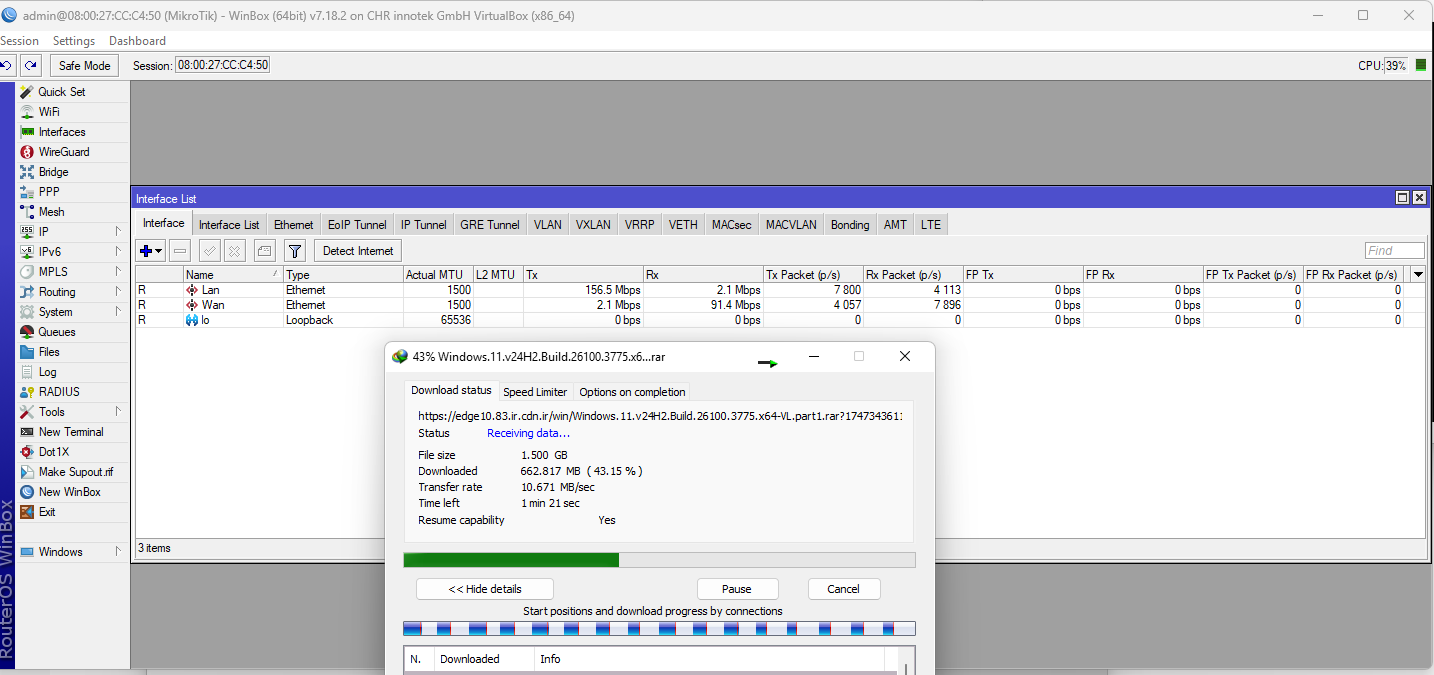
Task: Expand the Windows submenu
Action: tap(118, 551)
